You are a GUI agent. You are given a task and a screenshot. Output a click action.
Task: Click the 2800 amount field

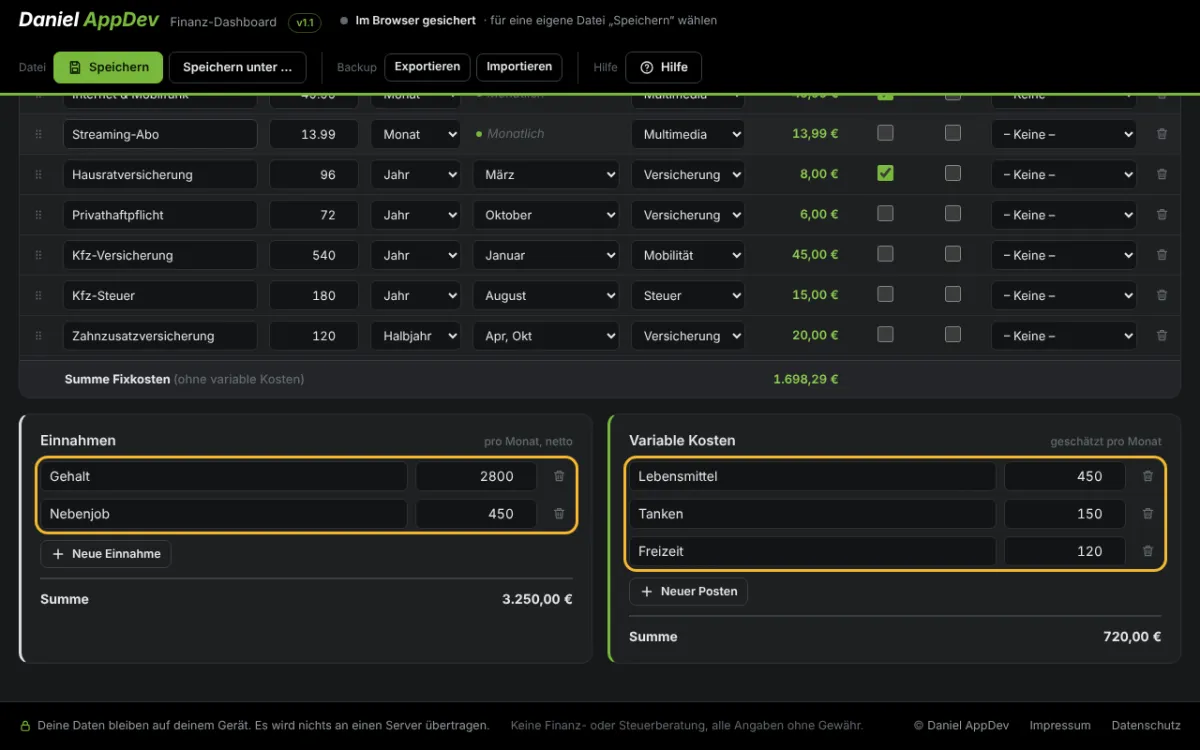click(476, 476)
